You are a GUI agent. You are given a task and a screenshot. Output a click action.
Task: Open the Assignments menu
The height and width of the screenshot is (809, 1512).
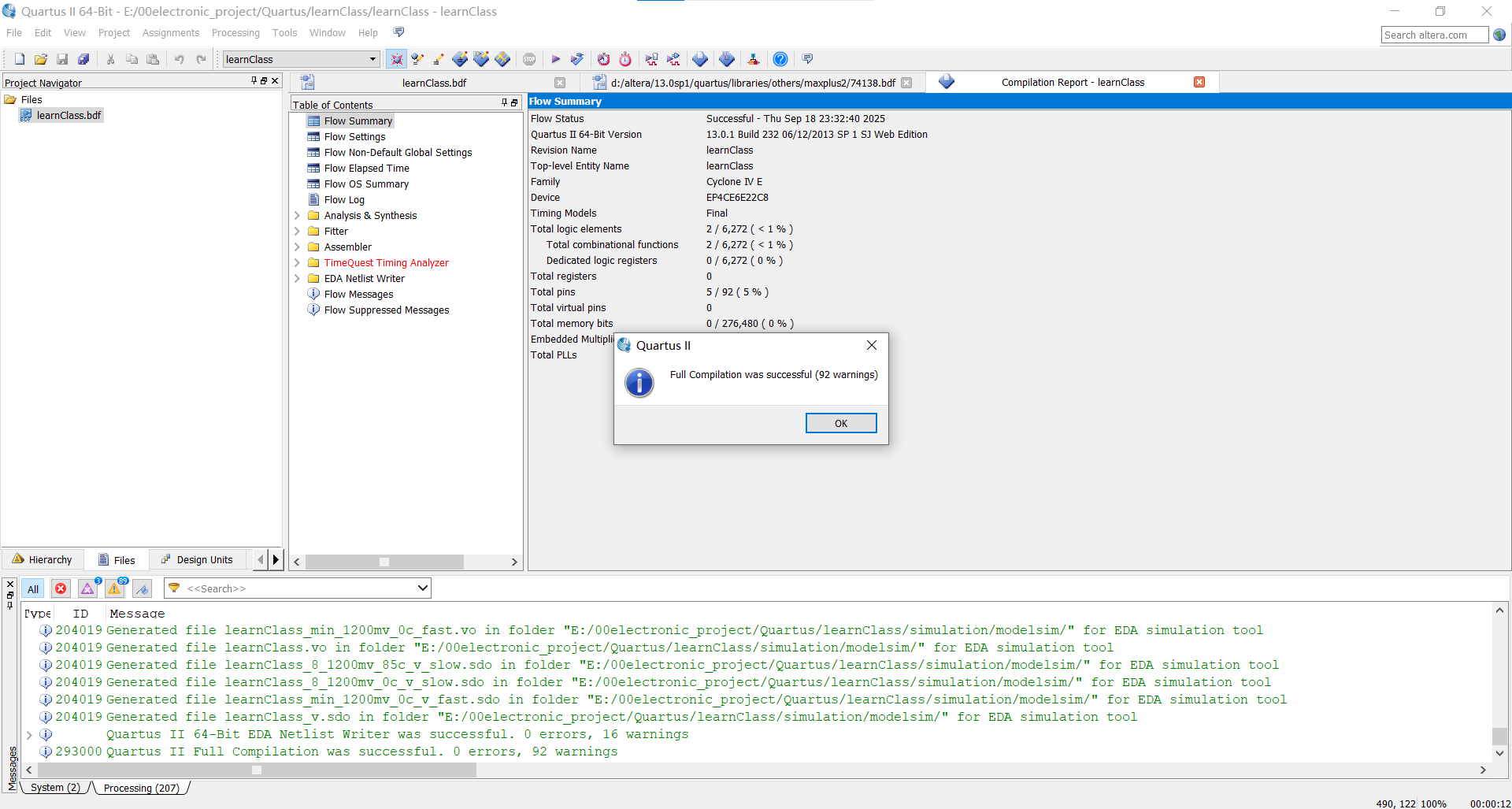pos(170,32)
